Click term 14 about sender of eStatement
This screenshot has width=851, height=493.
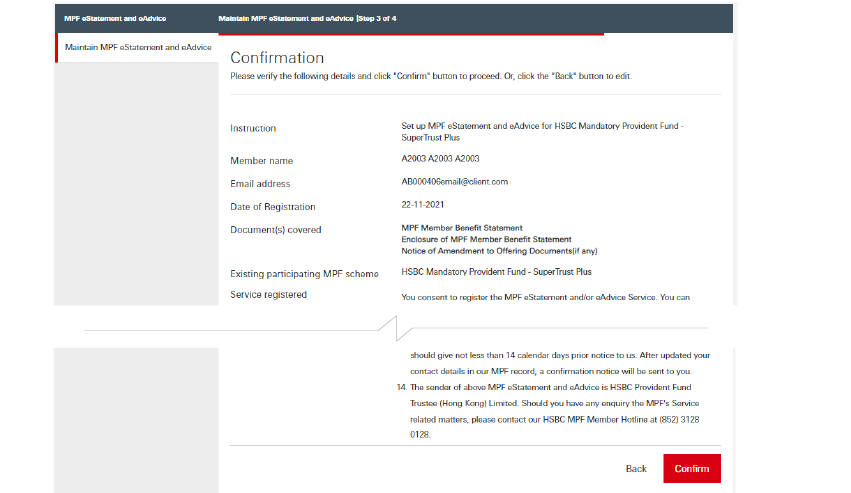[x=548, y=410]
